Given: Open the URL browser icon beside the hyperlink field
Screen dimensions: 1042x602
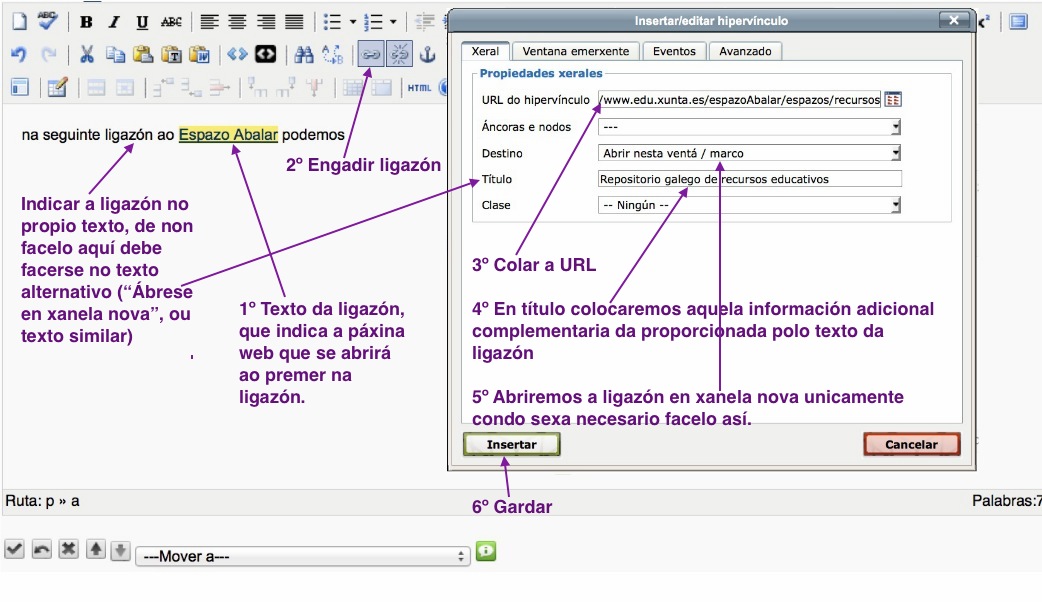Looking at the screenshot, I should (x=893, y=100).
